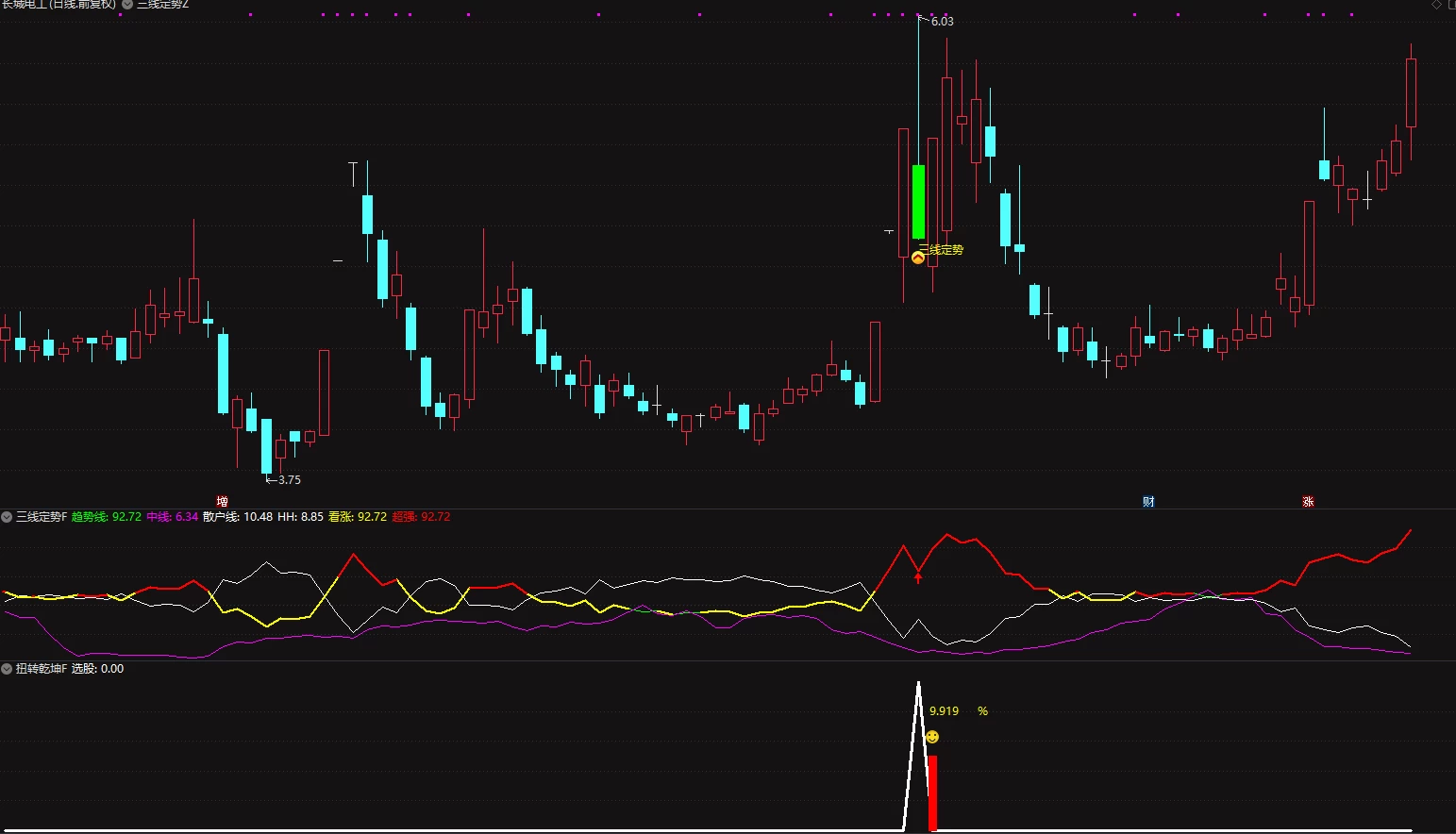The height and width of the screenshot is (834, 1456).
Task: Click the smiley face signal icon
Action: (x=932, y=737)
